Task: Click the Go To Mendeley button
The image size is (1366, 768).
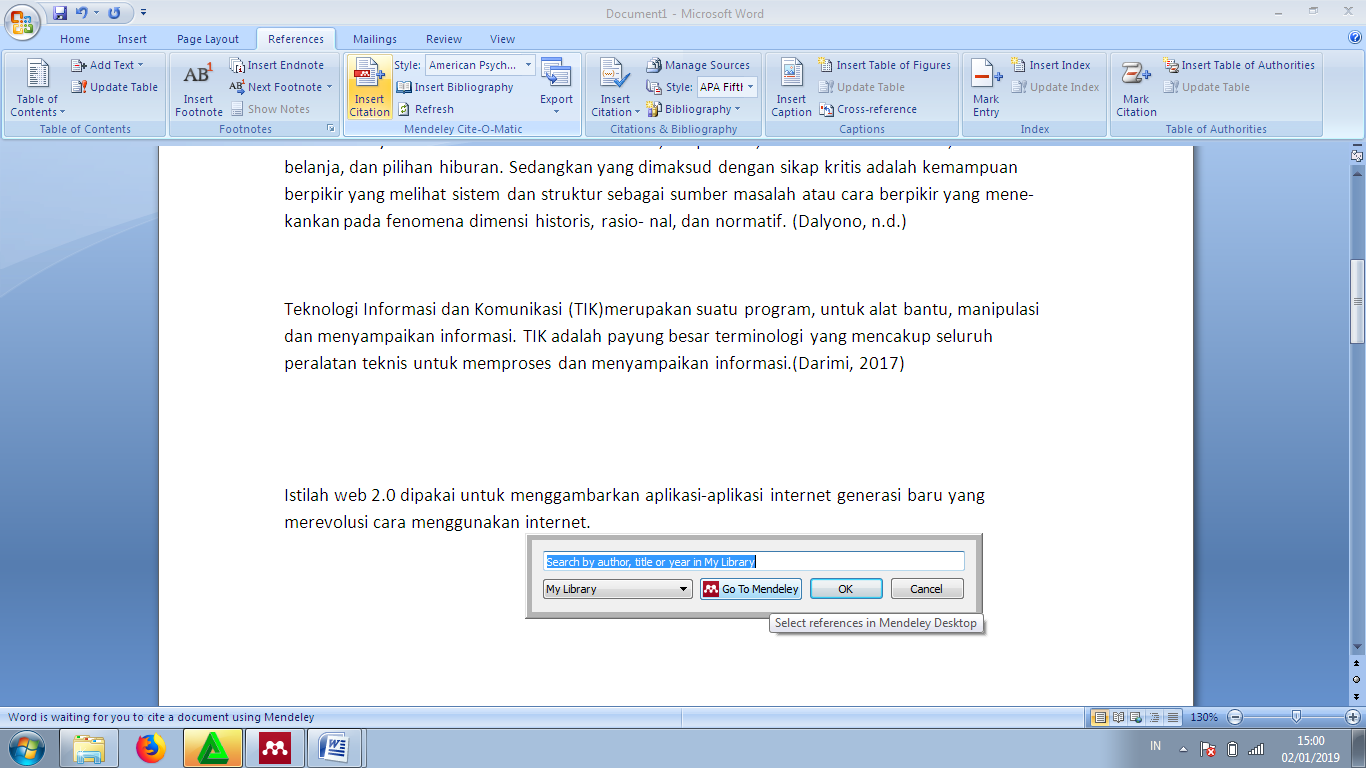Action: [751, 589]
